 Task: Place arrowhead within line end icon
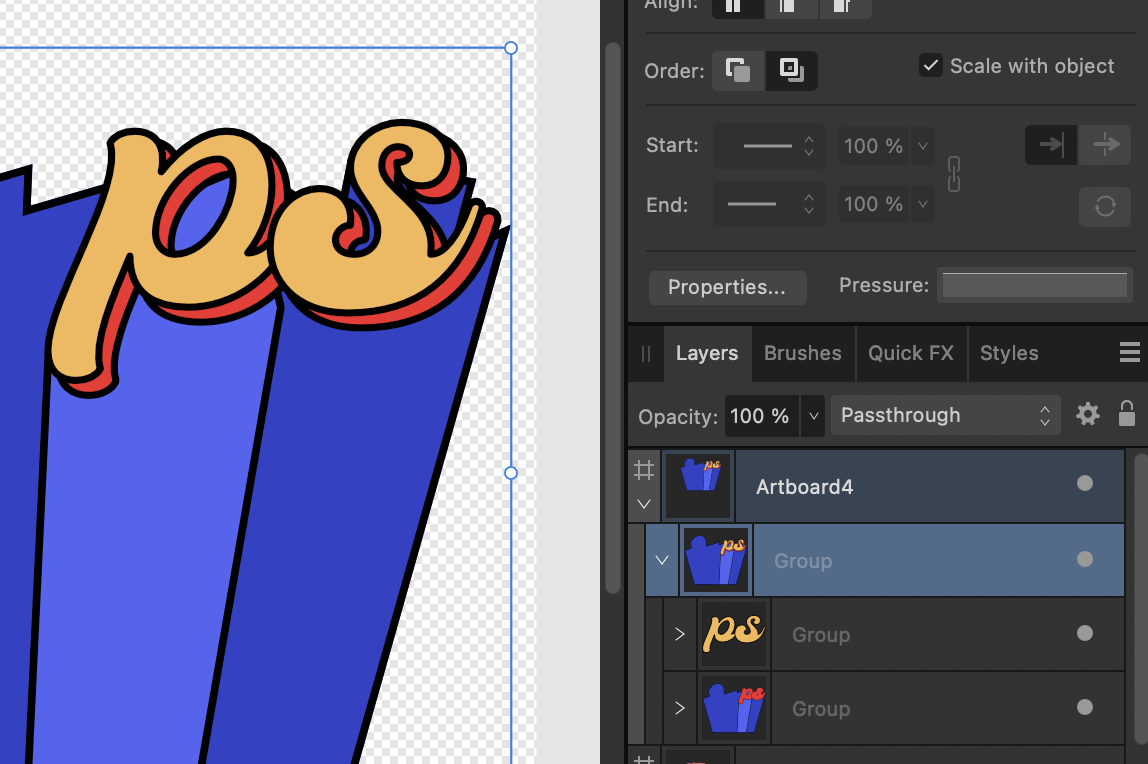coord(1051,144)
